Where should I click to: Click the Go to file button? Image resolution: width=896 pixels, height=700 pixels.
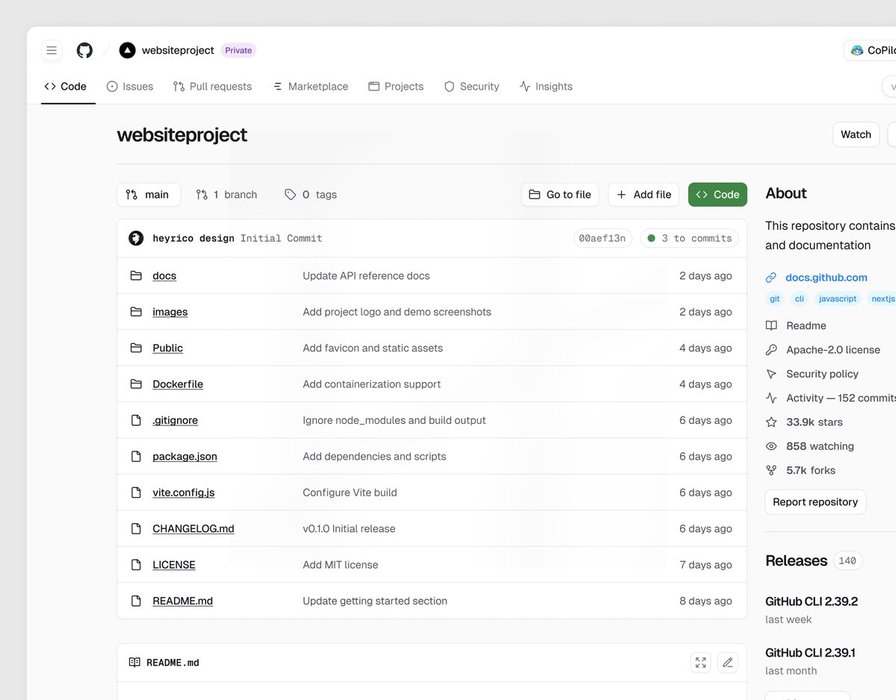(559, 194)
